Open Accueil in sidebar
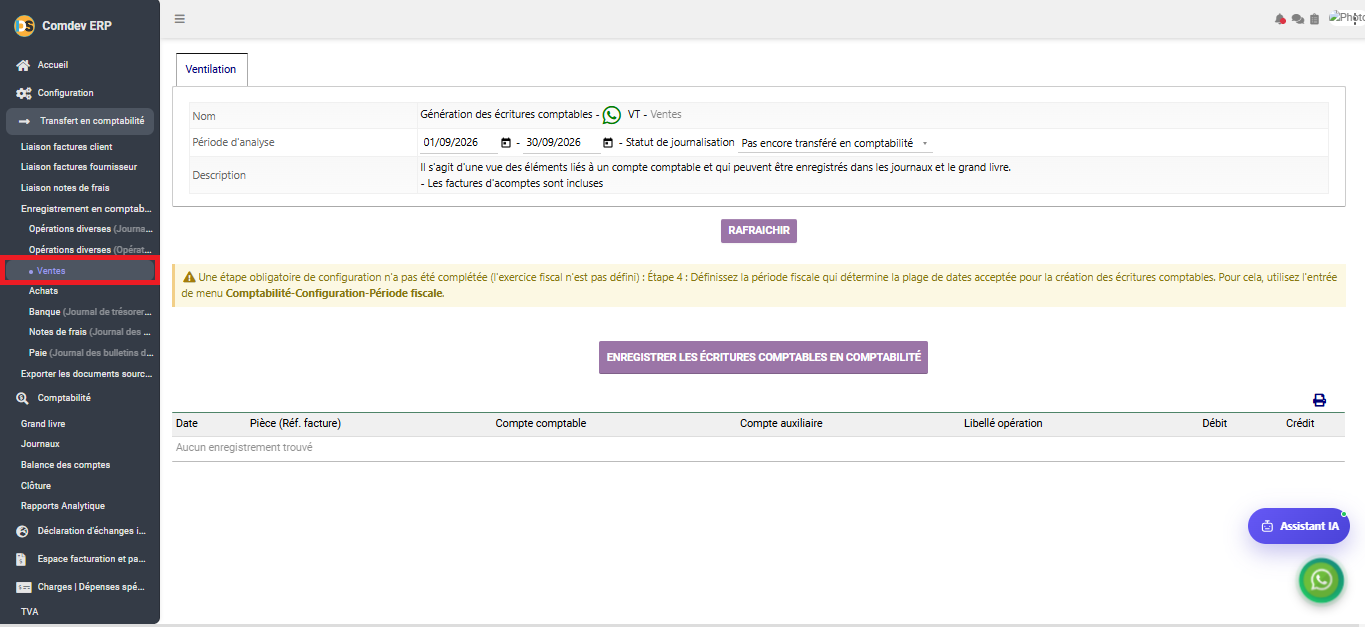The height and width of the screenshot is (627, 1365). [53, 65]
